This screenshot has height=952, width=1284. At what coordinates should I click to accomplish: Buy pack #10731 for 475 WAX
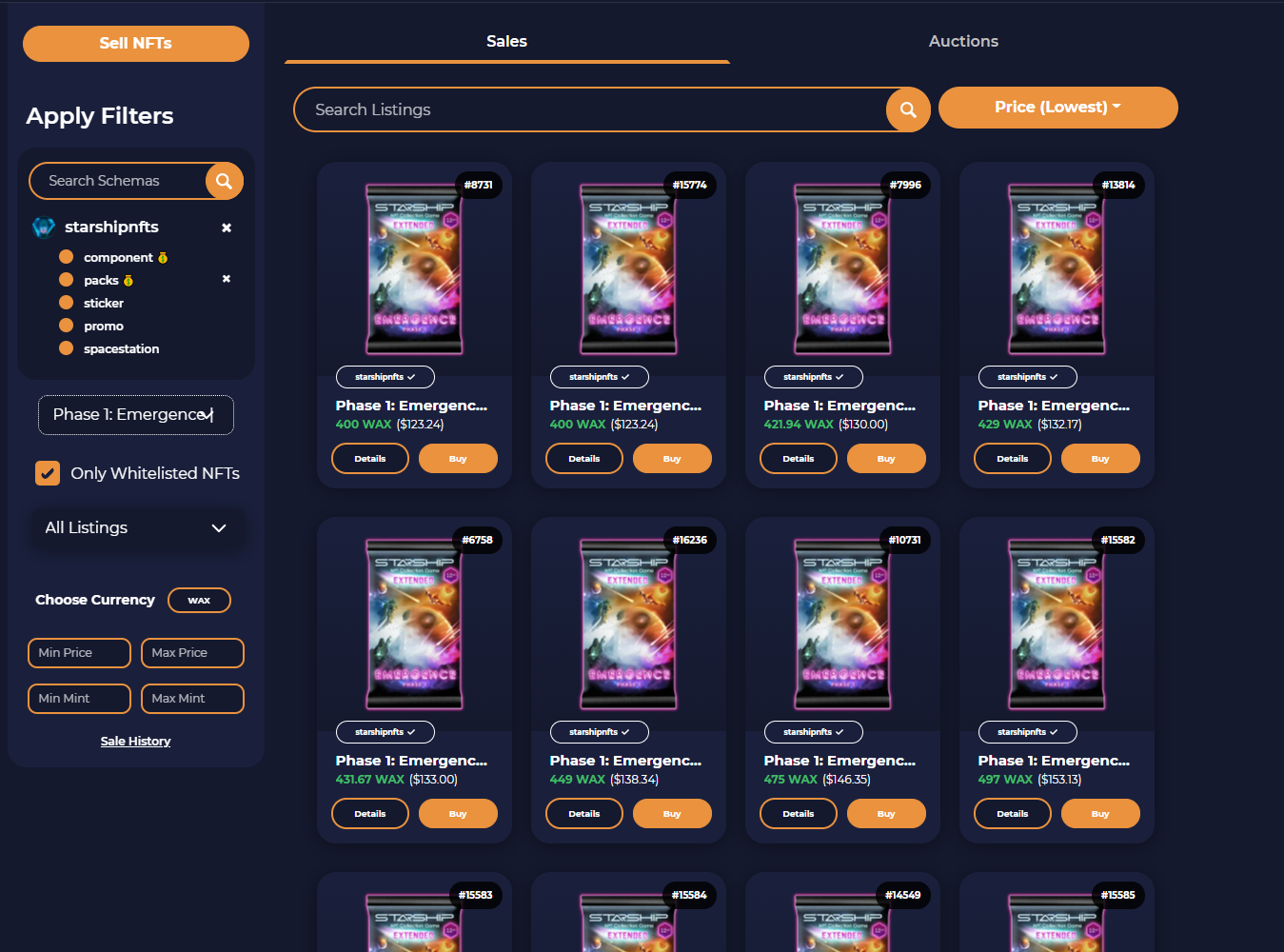tap(886, 814)
